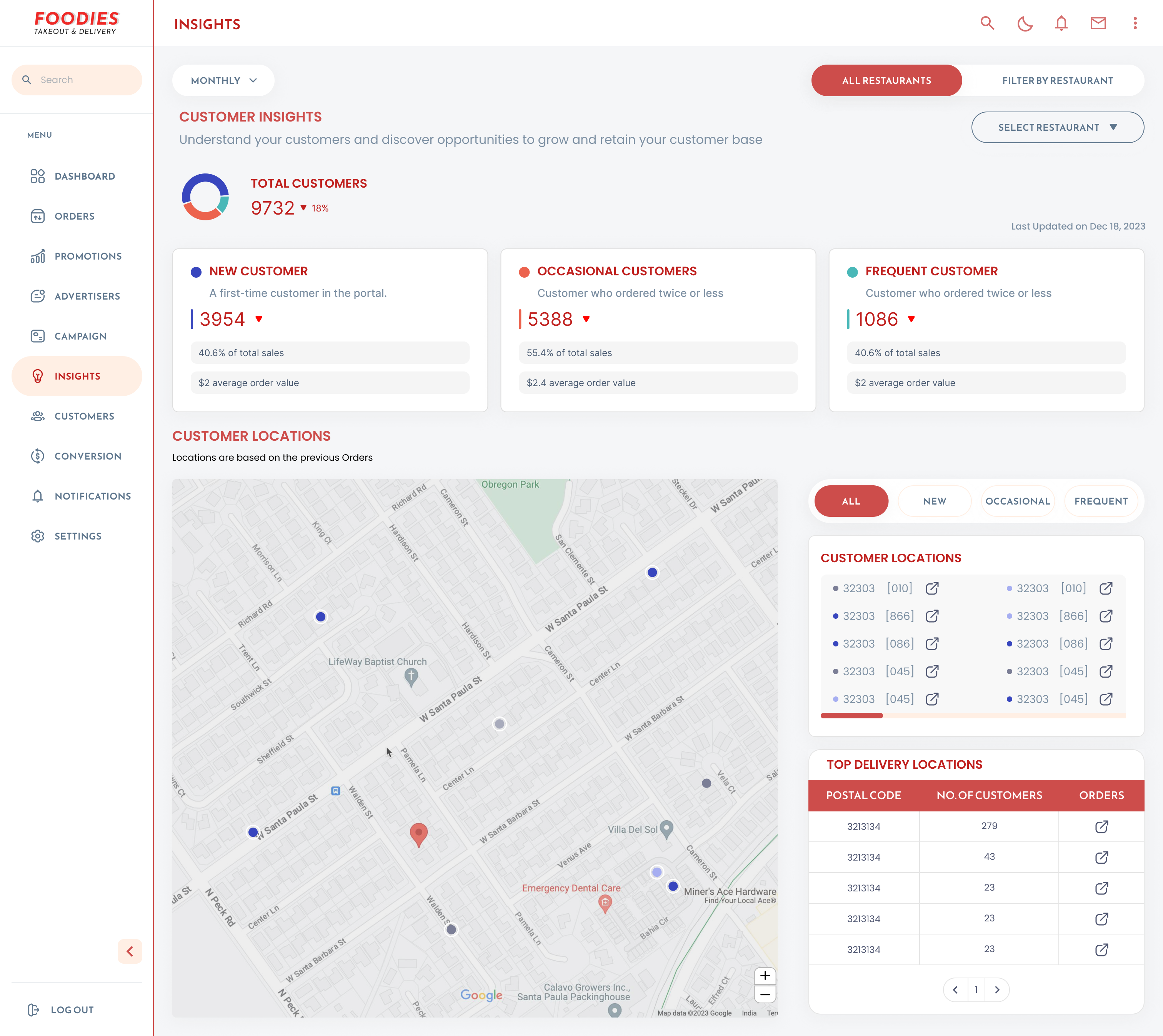Open the Select Restaurant dropdown
1163x1036 pixels.
(1057, 128)
